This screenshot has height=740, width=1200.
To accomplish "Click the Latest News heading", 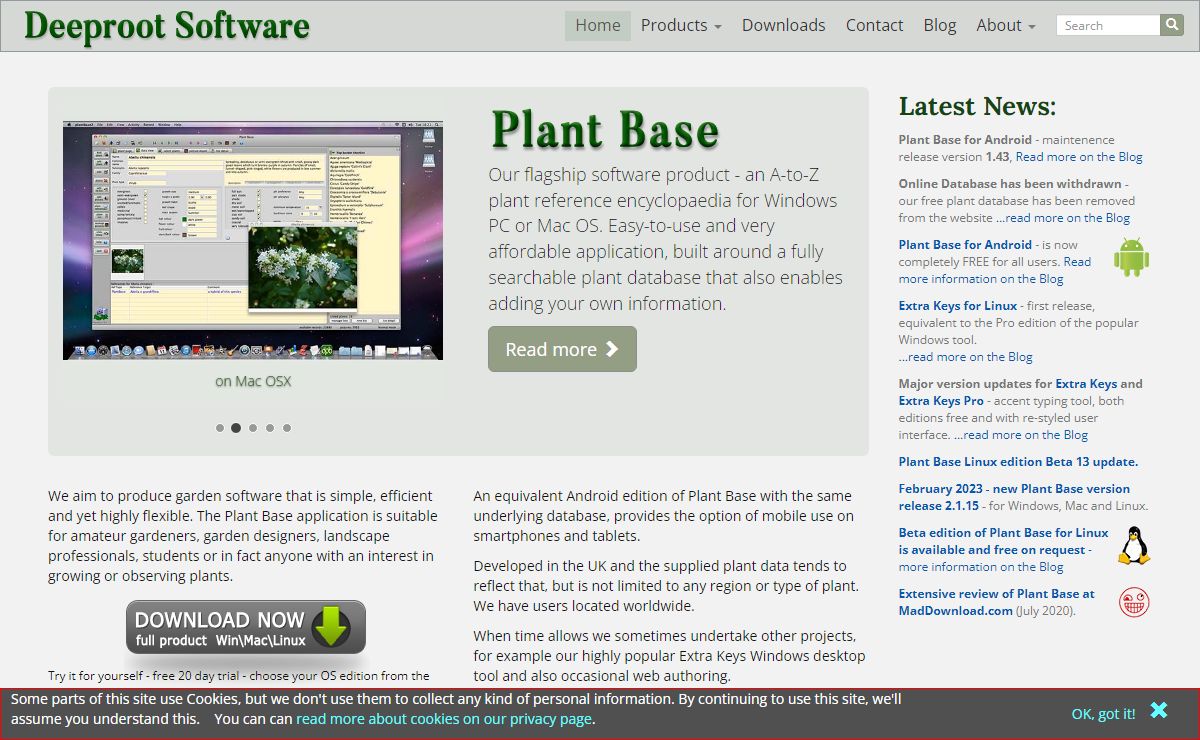I will pos(977,106).
